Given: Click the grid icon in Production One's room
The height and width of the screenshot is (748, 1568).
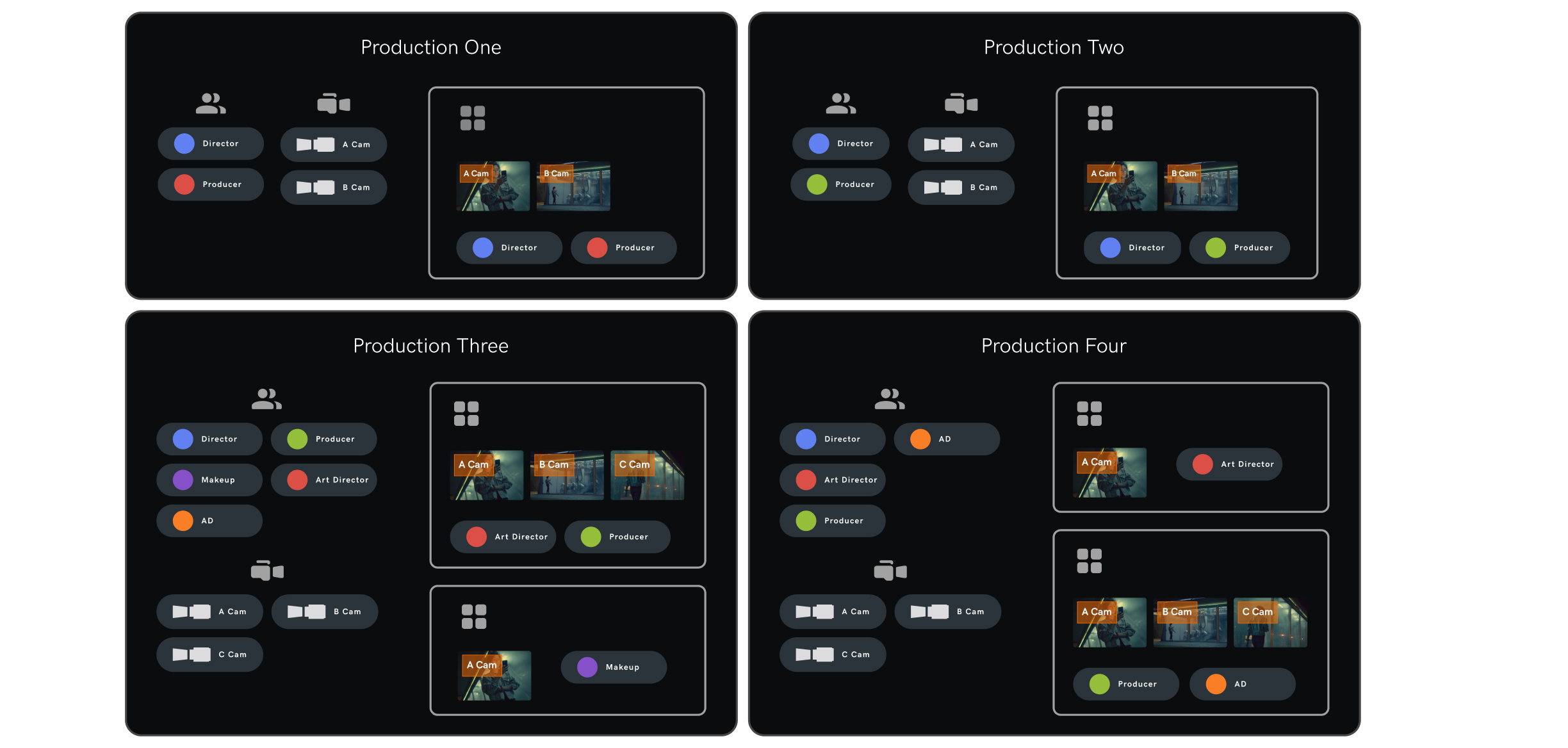Looking at the screenshot, I should point(473,118).
